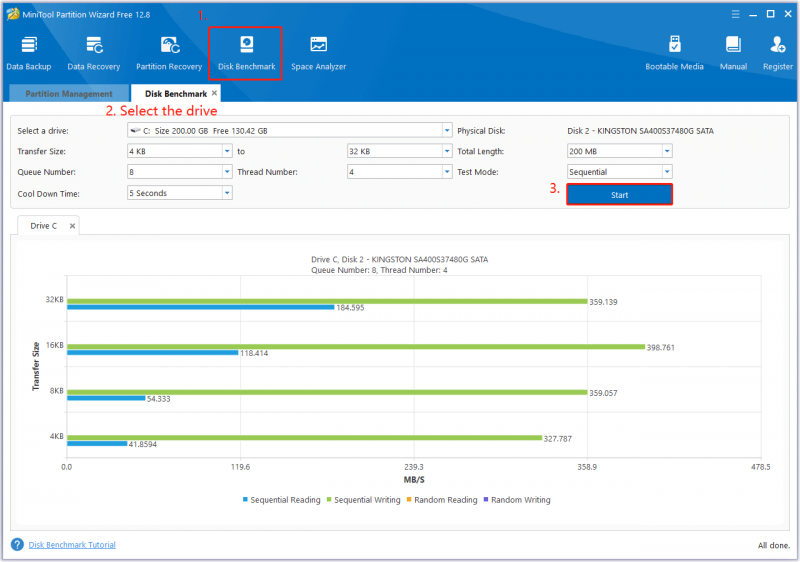
Task: Open Partition Recovery wizard
Action: tap(169, 53)
